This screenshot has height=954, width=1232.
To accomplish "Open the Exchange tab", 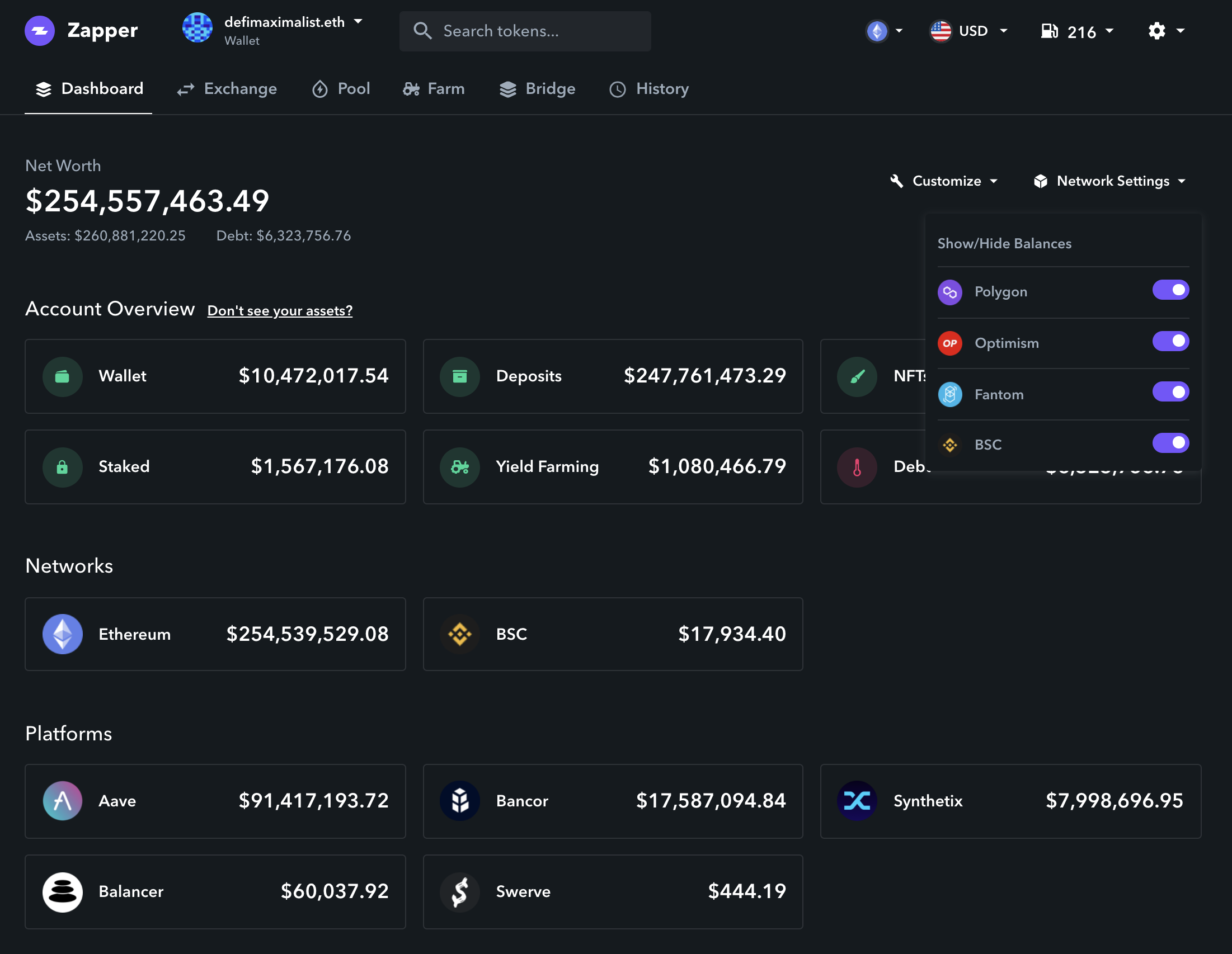I will click(x=227, y=89).
